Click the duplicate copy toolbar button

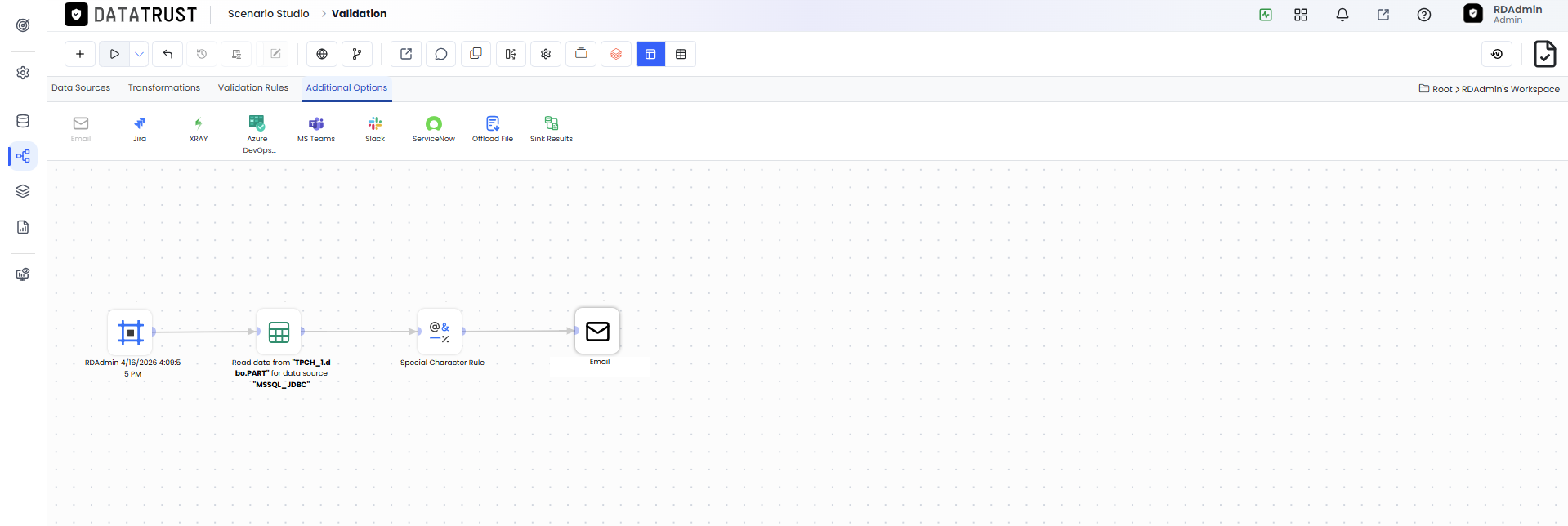tap(476, 54)
